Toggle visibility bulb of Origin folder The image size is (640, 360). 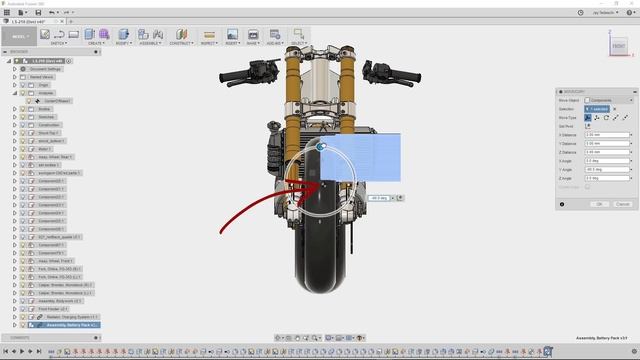(23, 85)
